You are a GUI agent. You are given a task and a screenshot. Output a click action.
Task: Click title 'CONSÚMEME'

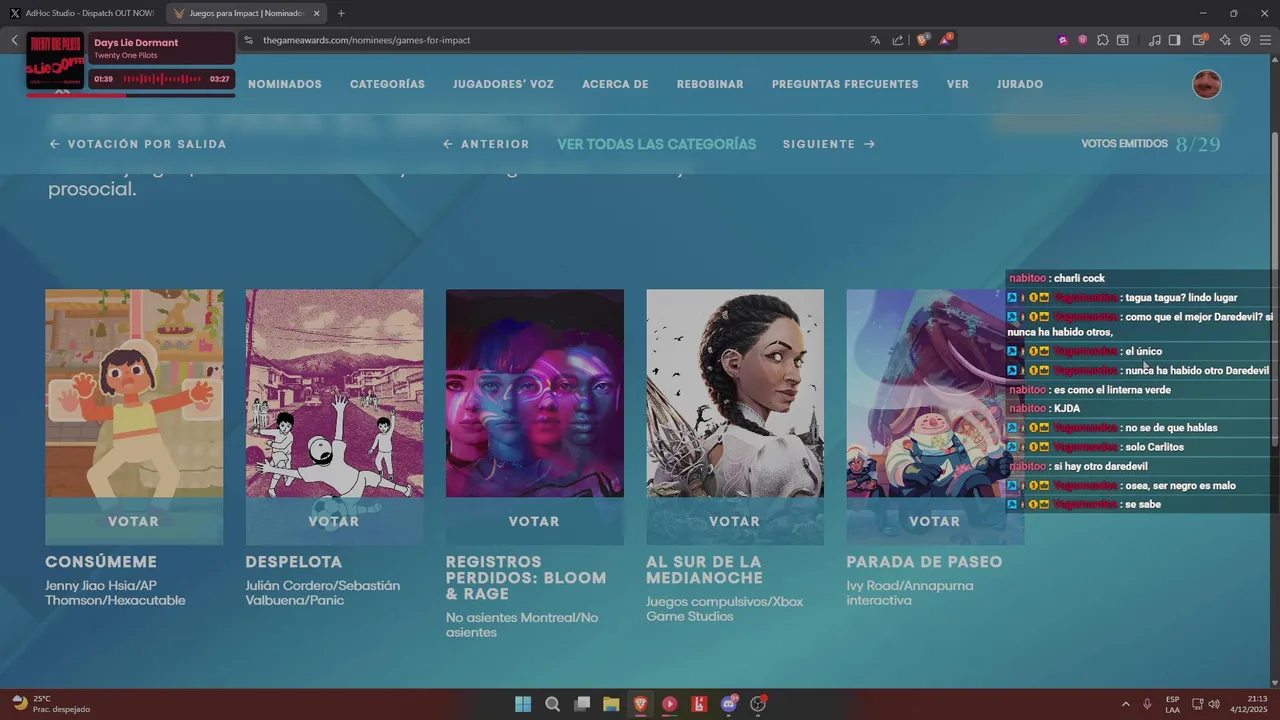(x=101, y=562)
